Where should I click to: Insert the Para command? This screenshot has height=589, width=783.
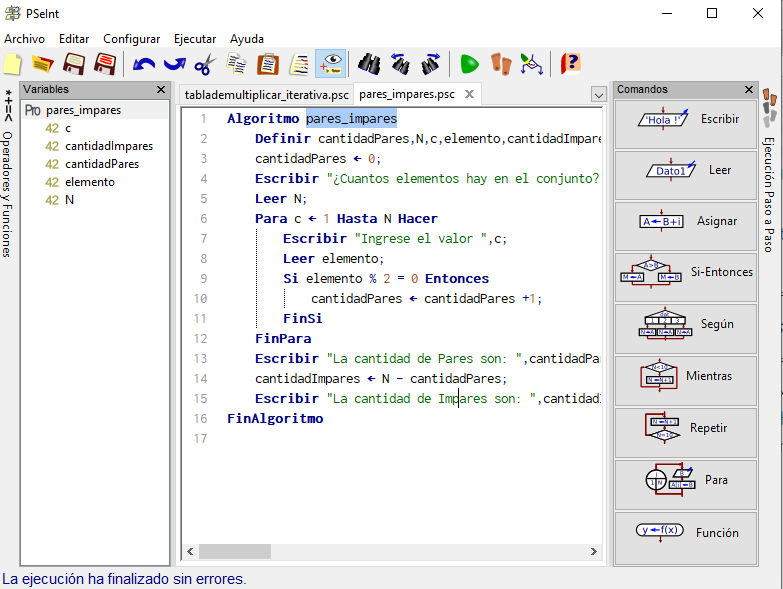pyautogui.click(x=686, y=484)
